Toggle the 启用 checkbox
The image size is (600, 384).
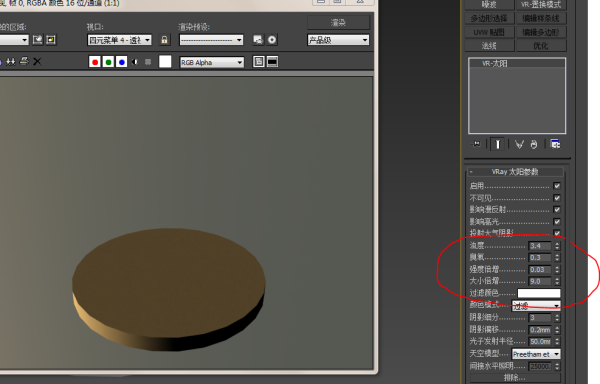tap(557, 186)
